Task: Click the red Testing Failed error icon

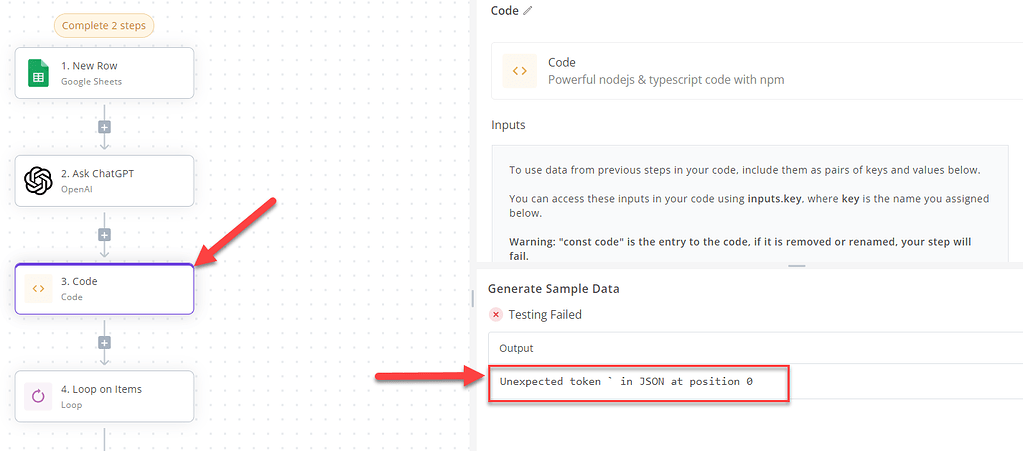Action: pos(495,315)
